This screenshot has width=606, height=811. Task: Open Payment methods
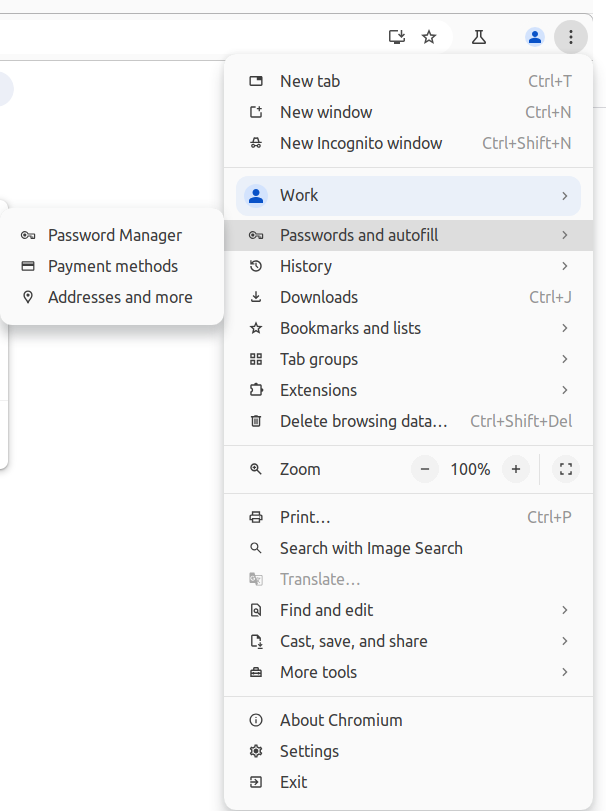coord(113,265)
